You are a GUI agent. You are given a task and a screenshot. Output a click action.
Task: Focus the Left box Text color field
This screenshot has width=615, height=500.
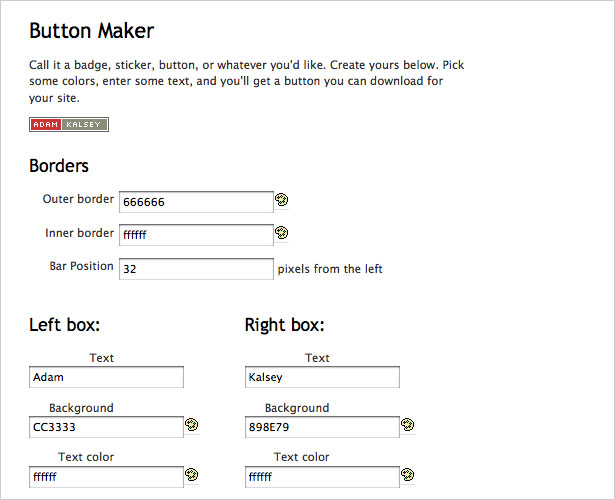coord(106,477)
